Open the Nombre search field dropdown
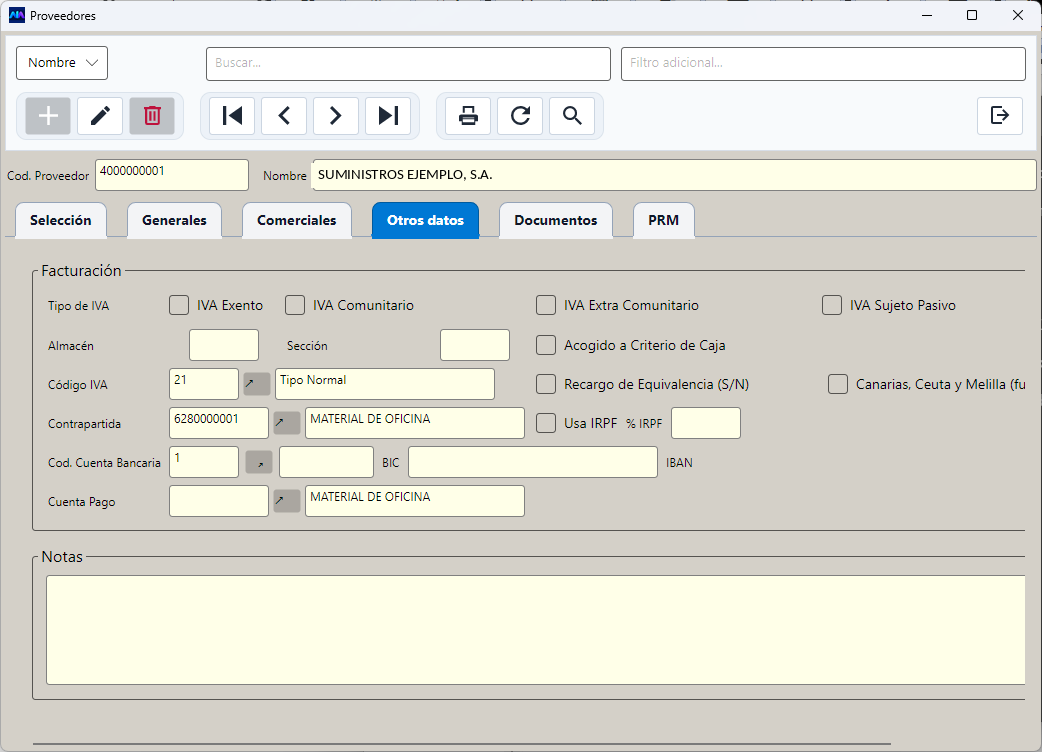The width and height of the screenshot is (1042, 752). pos(62,63)
